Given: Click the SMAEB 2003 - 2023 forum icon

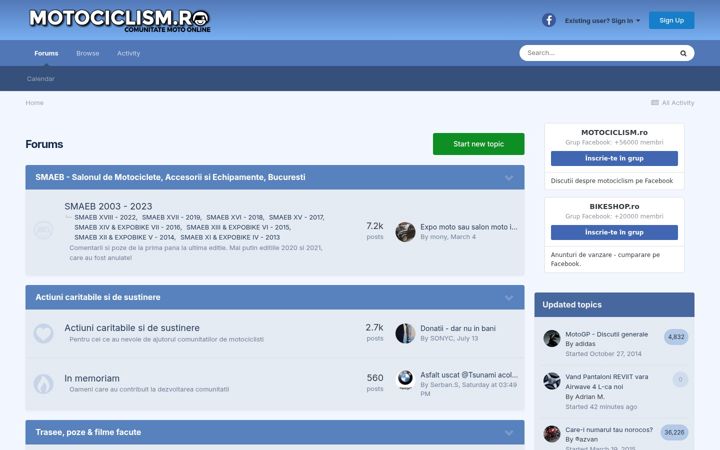Looking at the screenshot, I should pos(44,230).
